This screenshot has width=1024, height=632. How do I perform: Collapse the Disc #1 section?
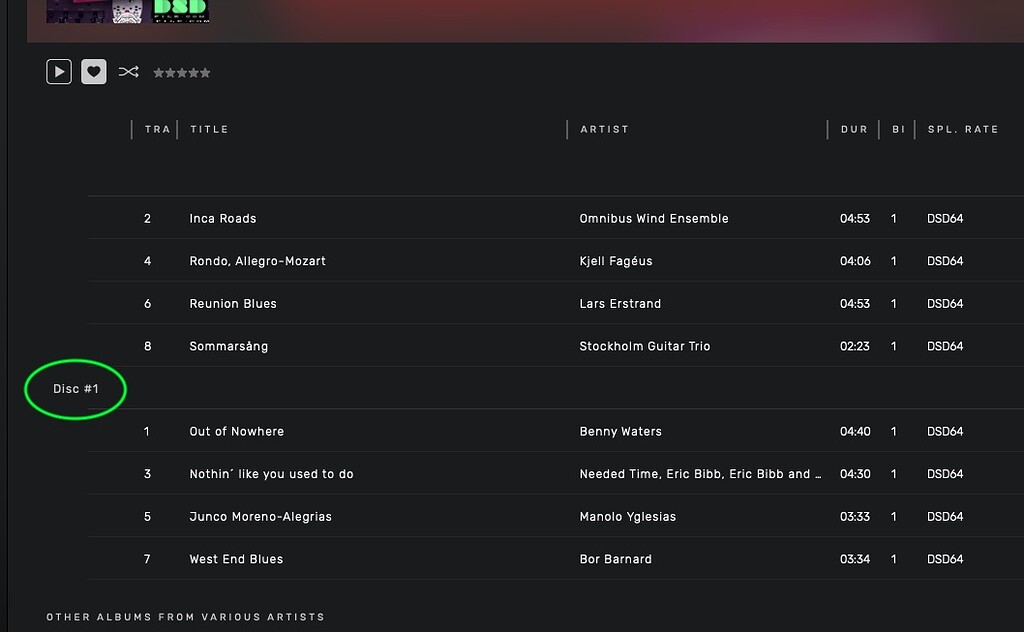(x=74, y=389)
